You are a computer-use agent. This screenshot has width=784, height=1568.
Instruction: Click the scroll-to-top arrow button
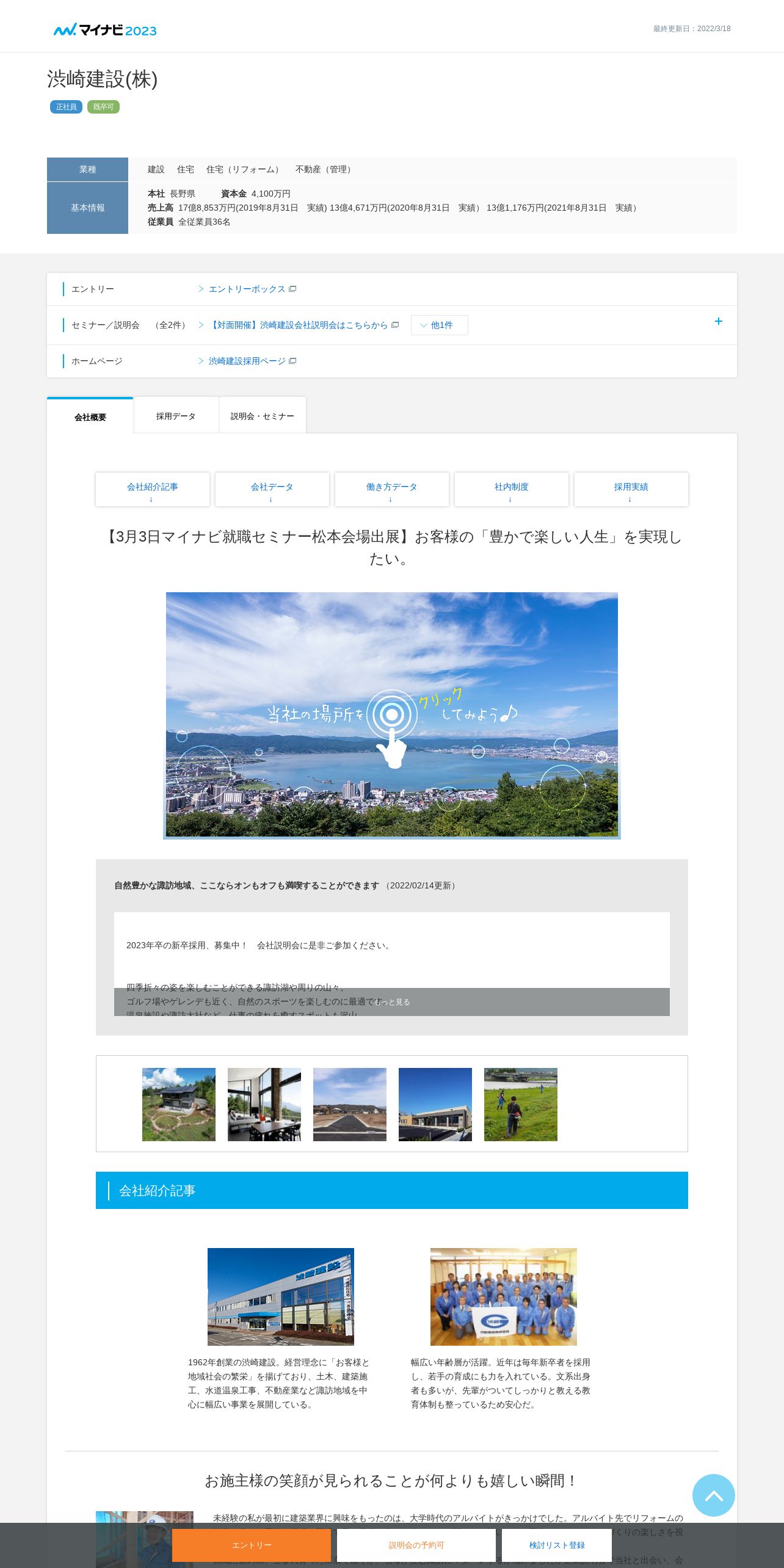[713, 1495]
